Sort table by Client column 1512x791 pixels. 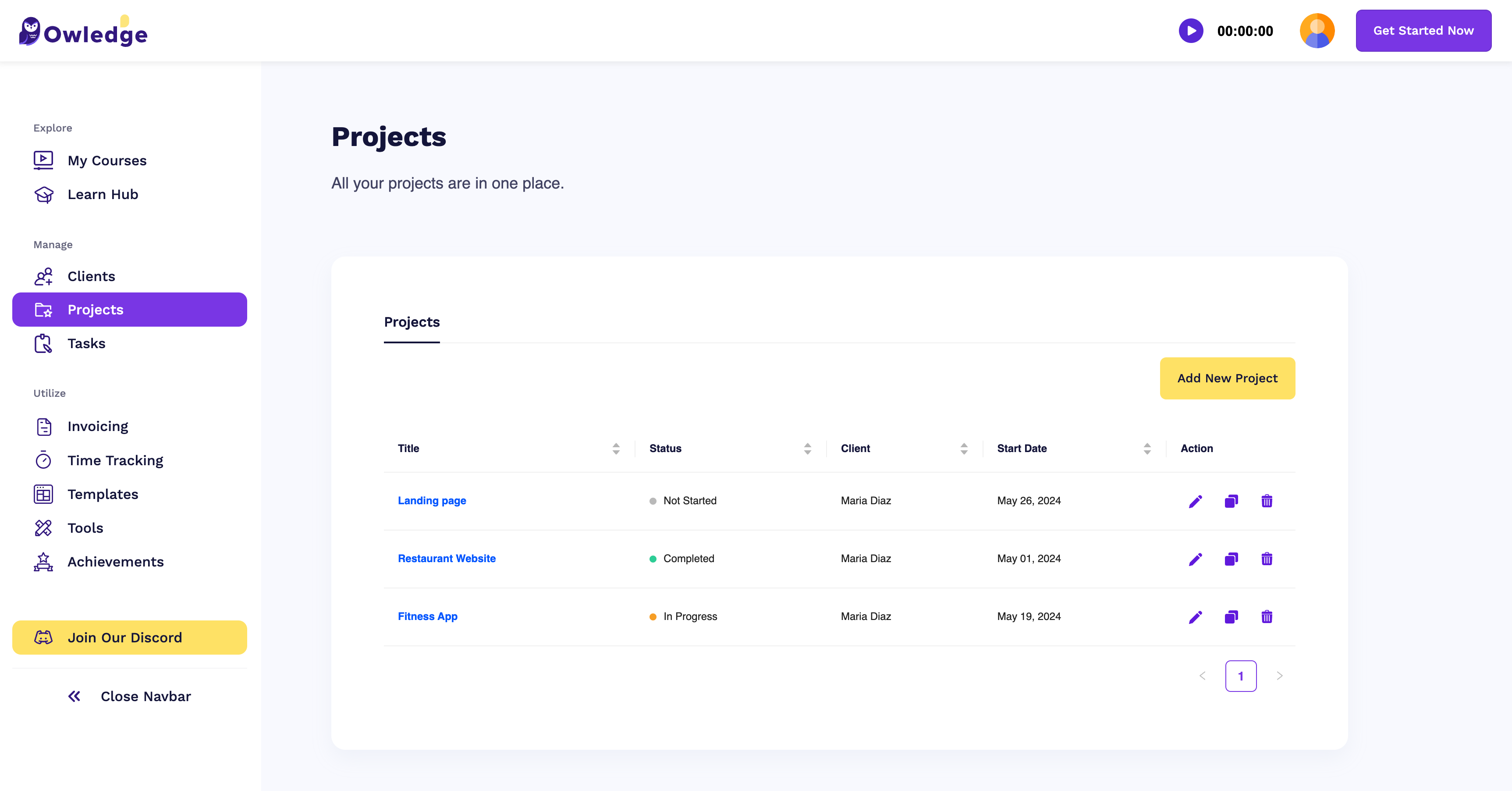tap(963, 449)
